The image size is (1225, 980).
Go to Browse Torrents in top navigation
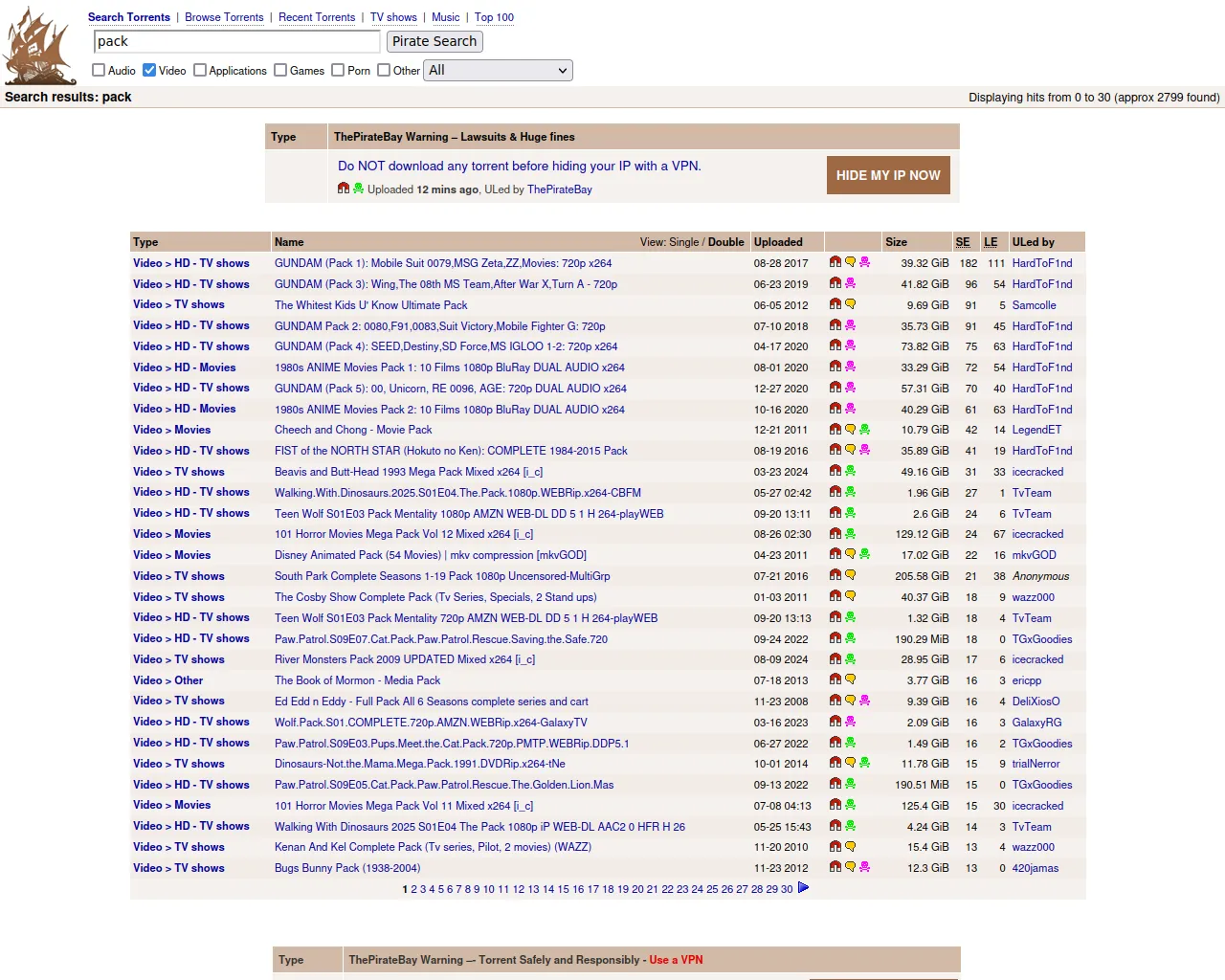224,17
